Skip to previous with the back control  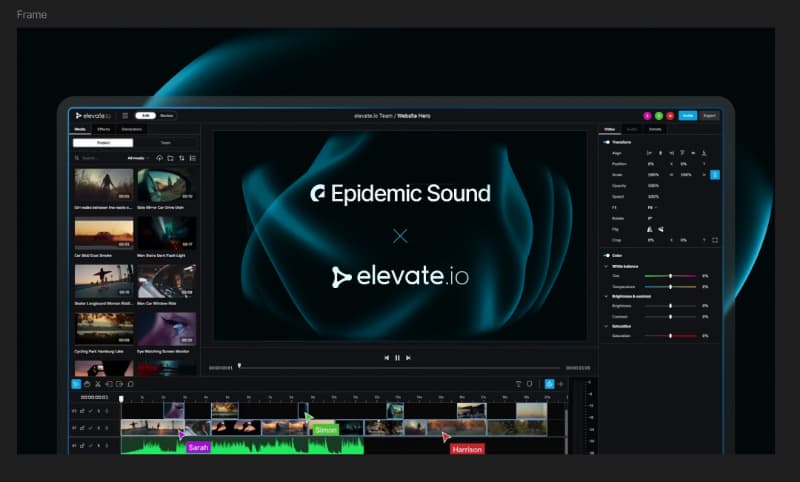tap(386, 358)
